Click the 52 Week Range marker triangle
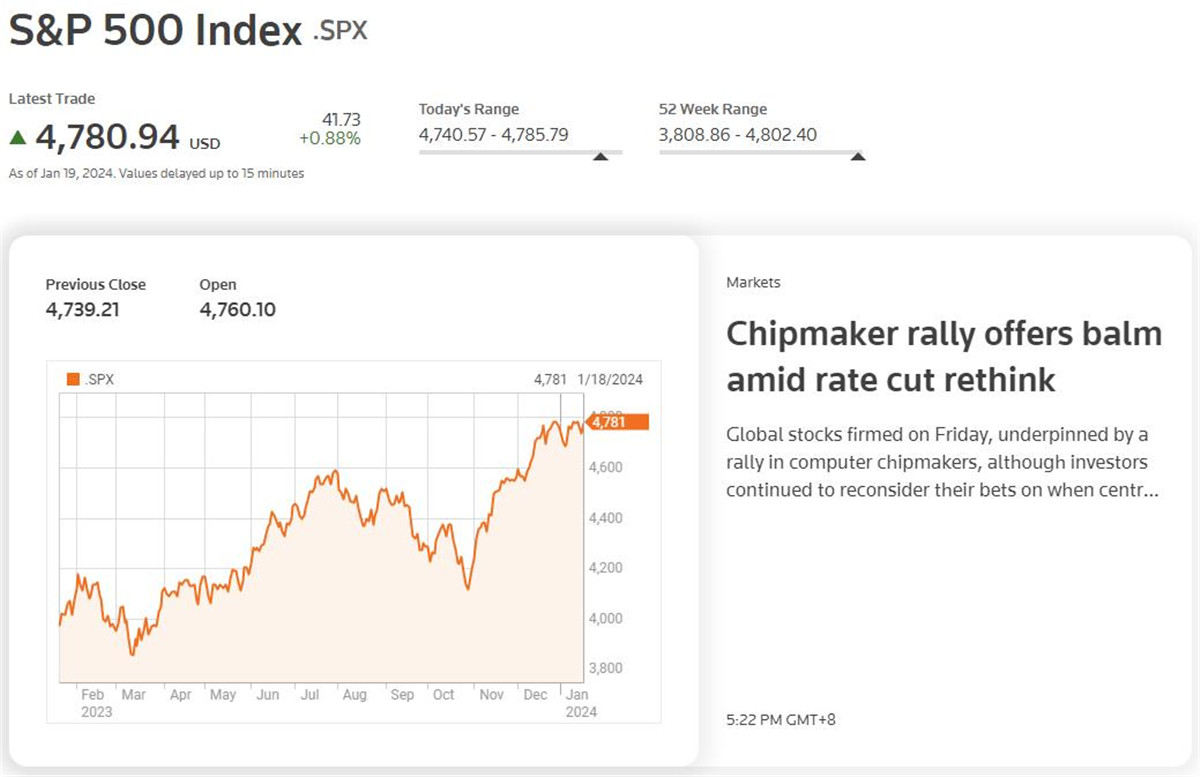This screenshot has width=1200, height=777. click(857, 156)
